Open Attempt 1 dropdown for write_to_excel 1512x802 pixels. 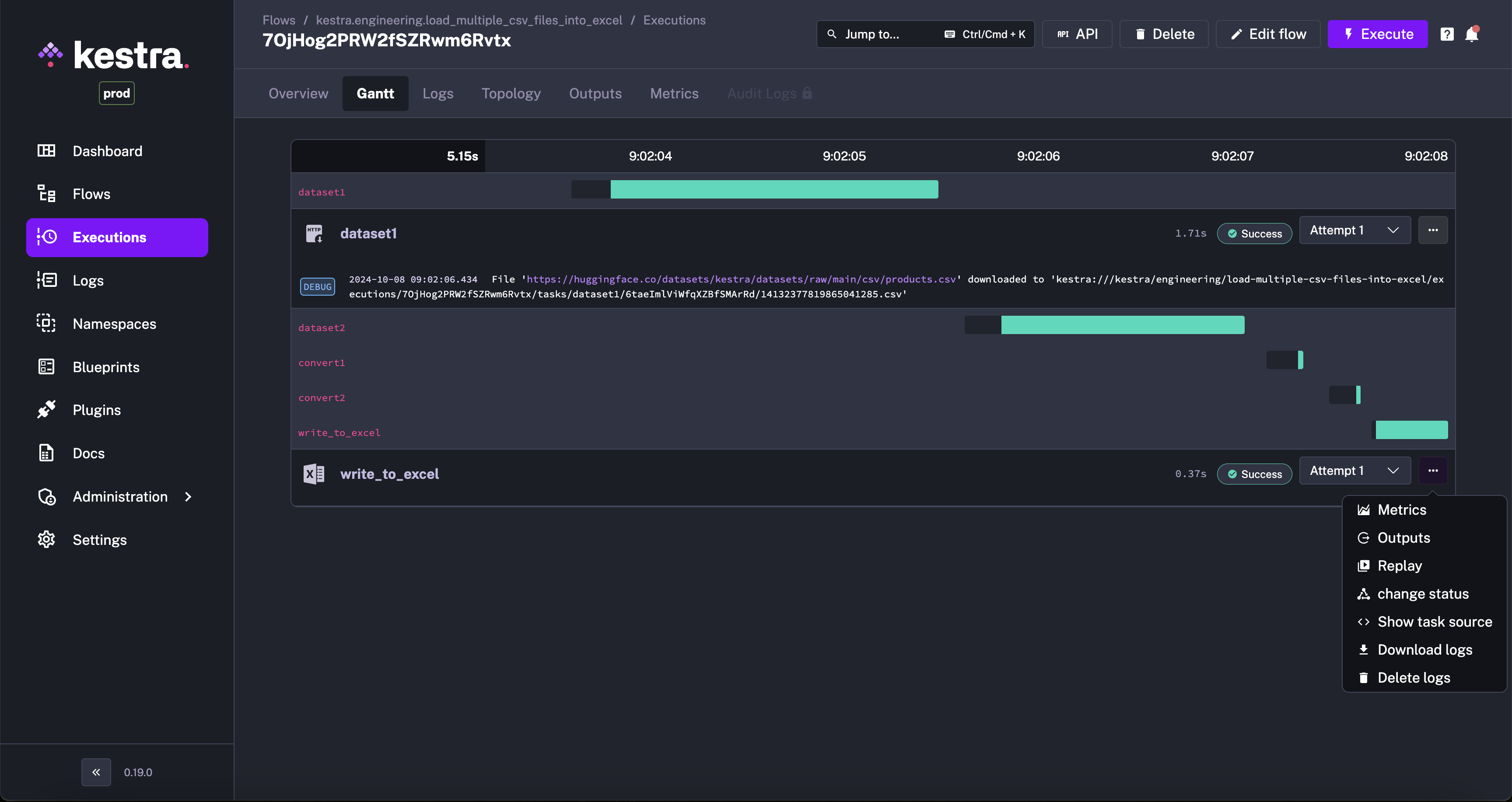[1354, 471]
